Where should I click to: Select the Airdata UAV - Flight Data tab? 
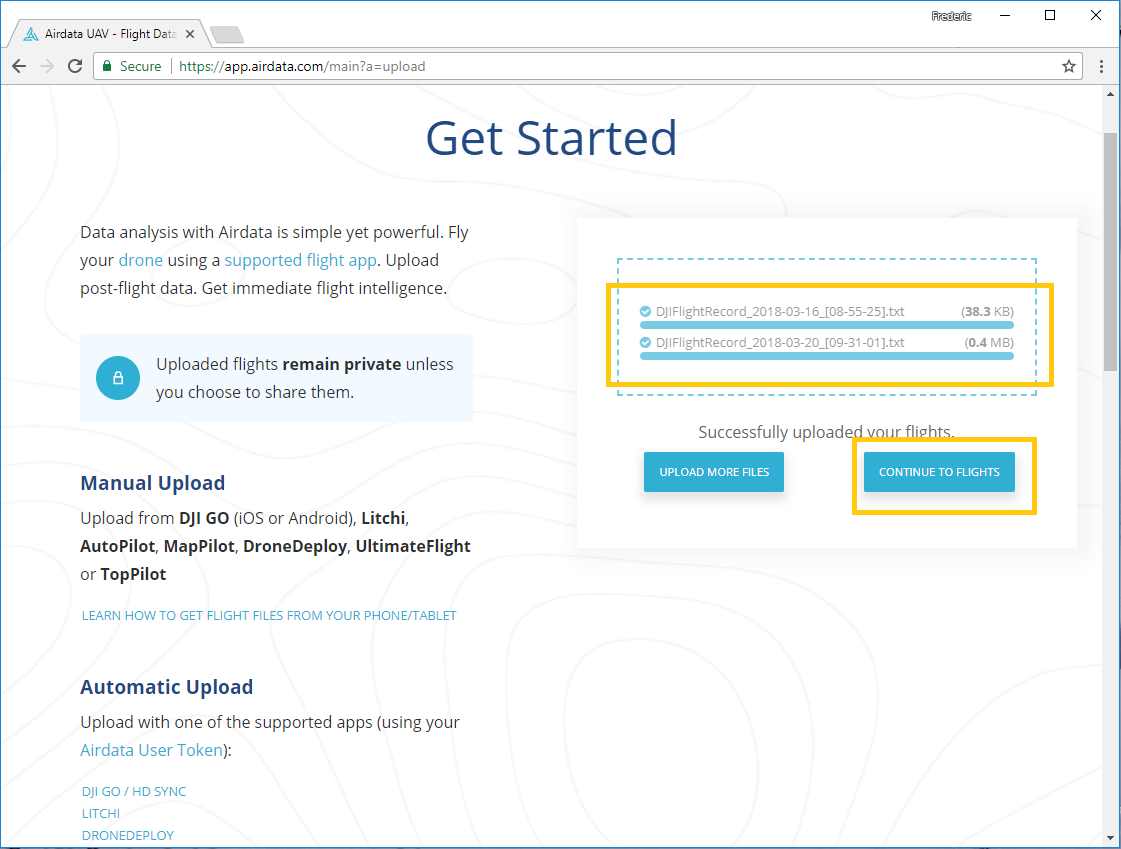pyautogui.click(x=110, y=34)
